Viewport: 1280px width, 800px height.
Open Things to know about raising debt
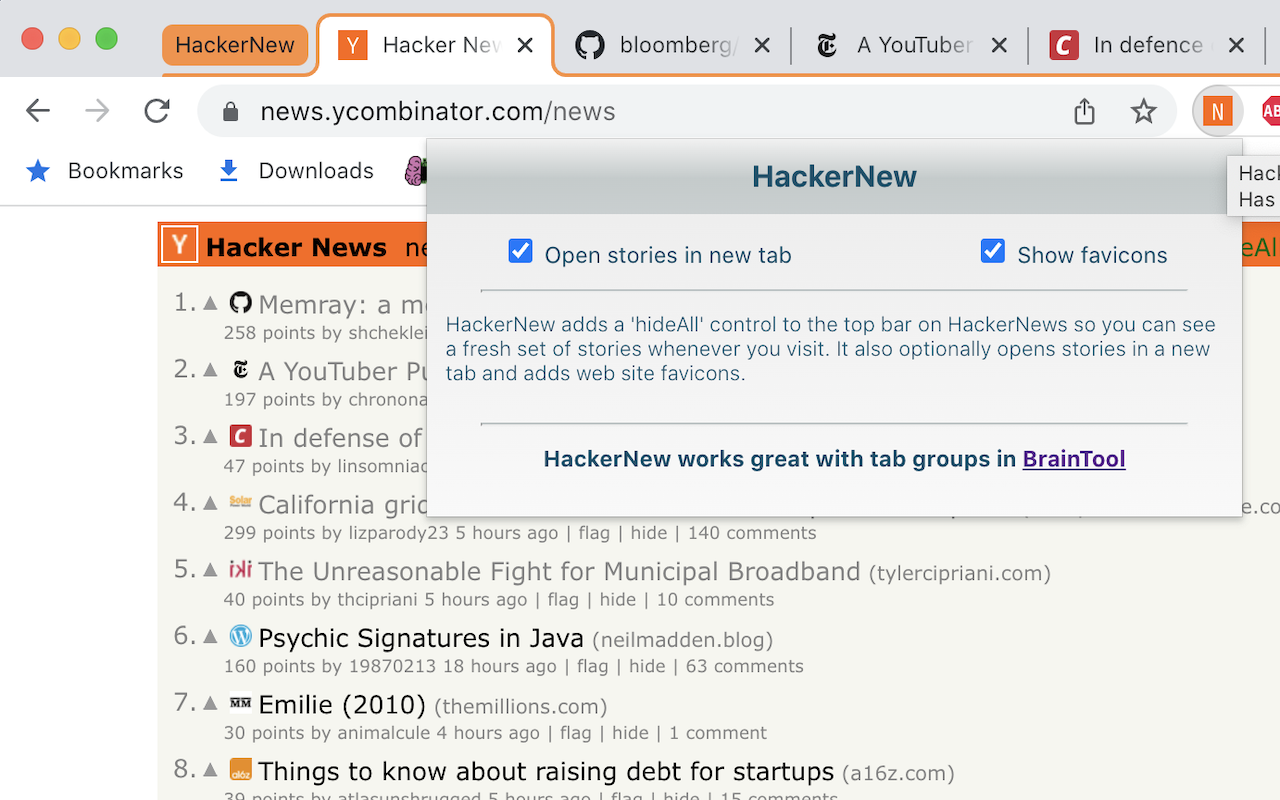[x=546, y=772]
